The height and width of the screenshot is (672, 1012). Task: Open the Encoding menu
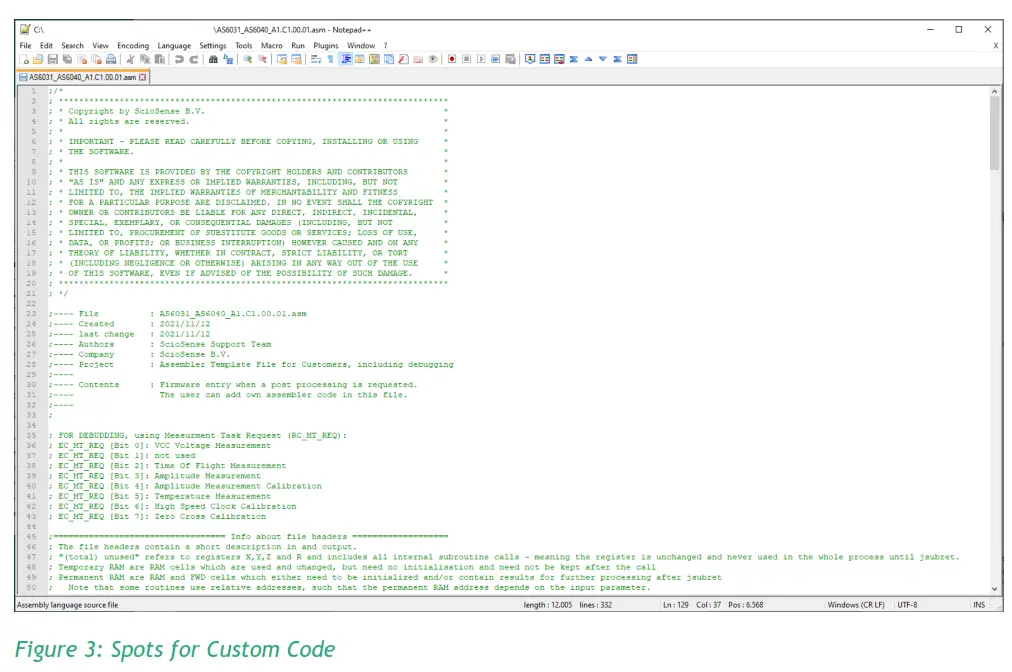pos(132,46)
